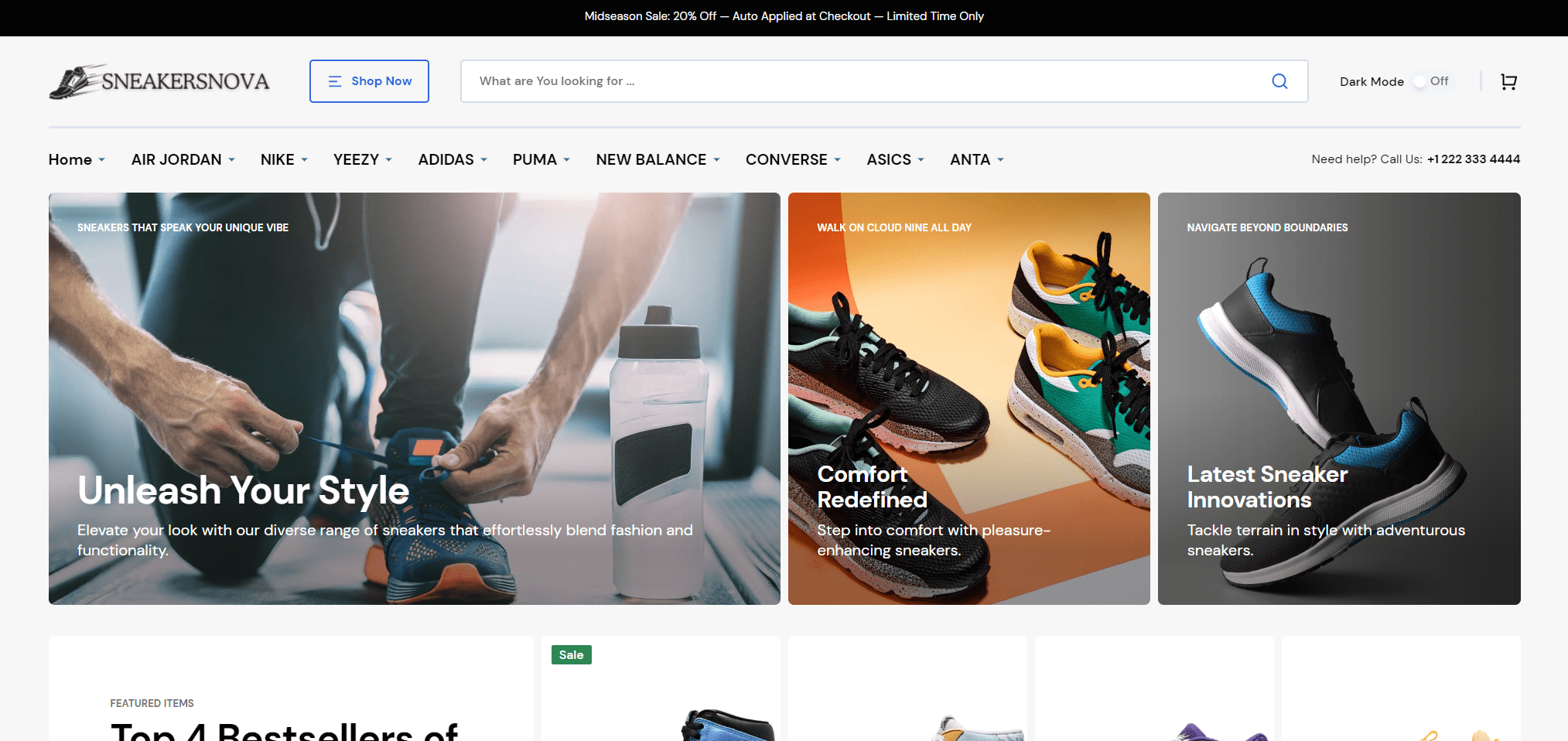Screen dimensions: 1568x741
Task: Open the PUMA menu
Action: pos(535,159)
